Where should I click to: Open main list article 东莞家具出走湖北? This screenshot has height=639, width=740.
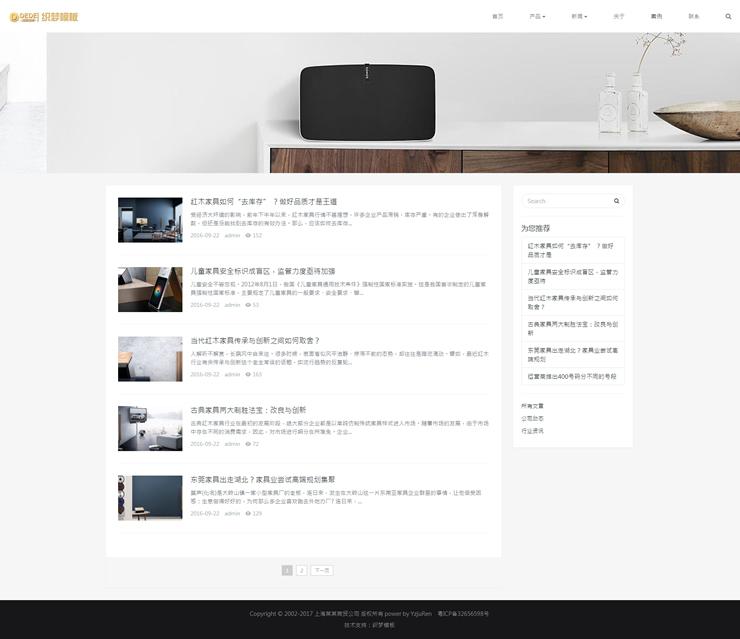tap(262, 479)
